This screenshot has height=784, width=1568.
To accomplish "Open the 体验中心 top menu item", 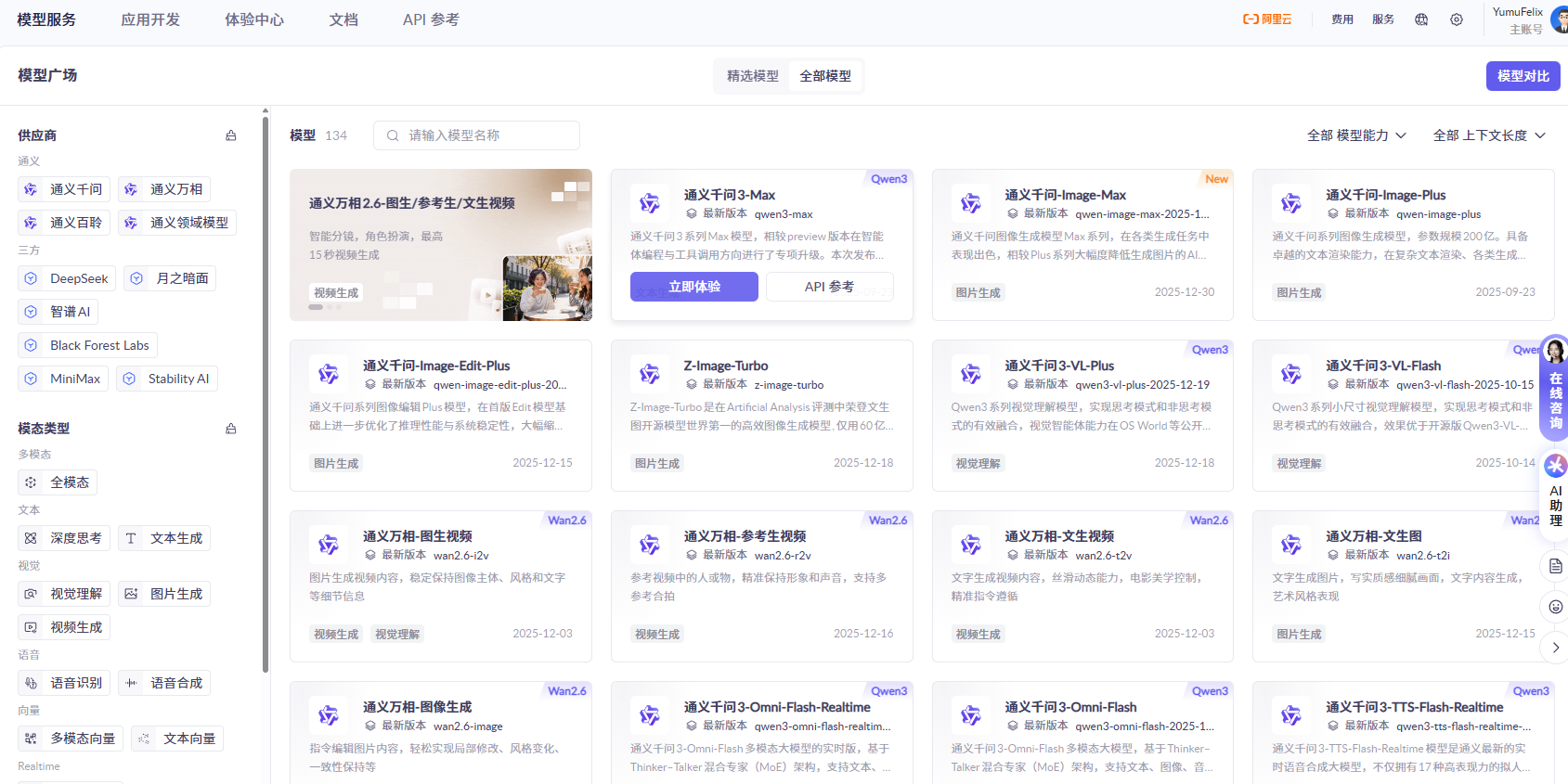I will click(x=254, y=19).
